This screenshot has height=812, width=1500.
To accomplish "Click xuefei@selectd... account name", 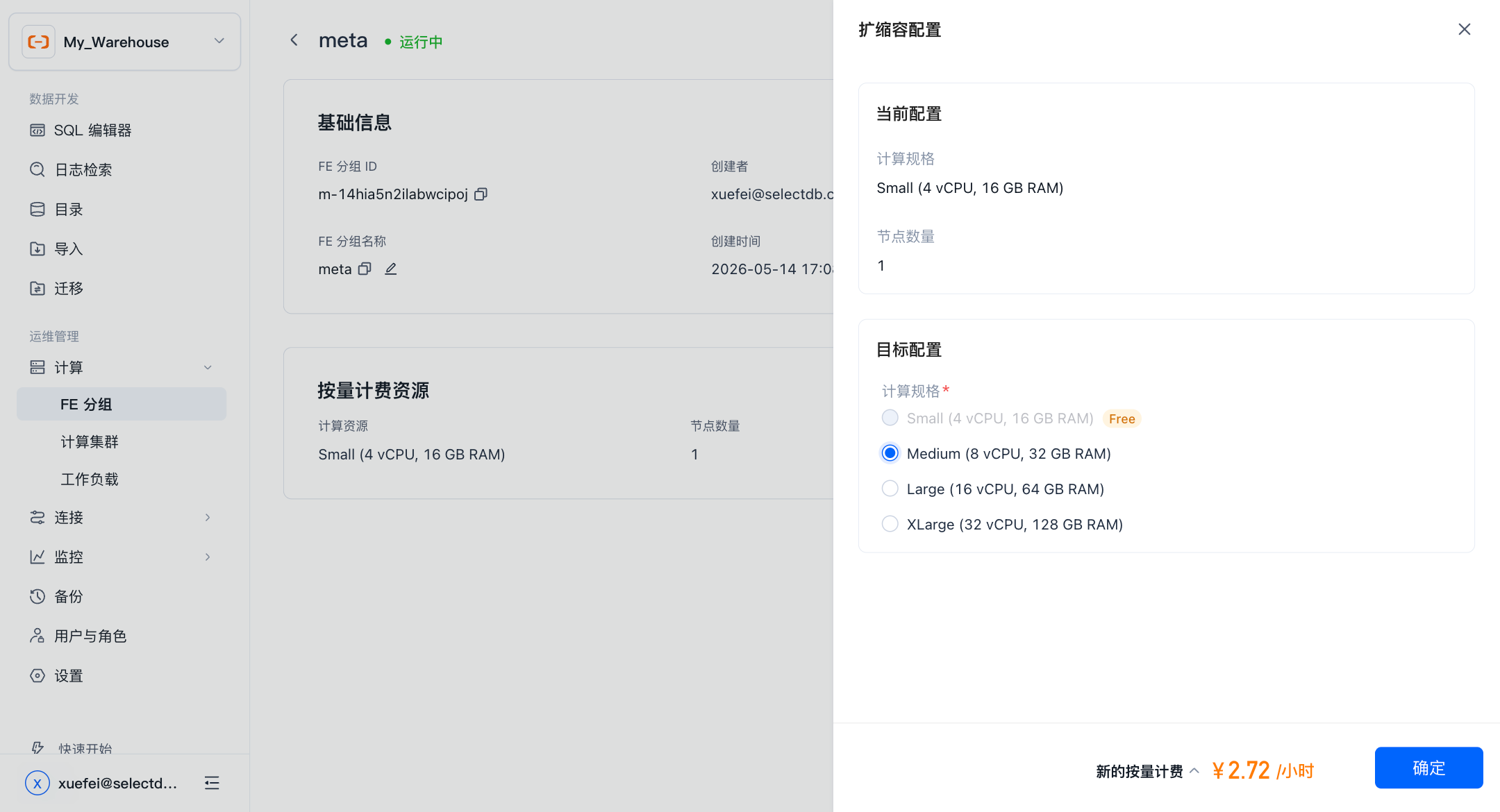I will (118, 784).
